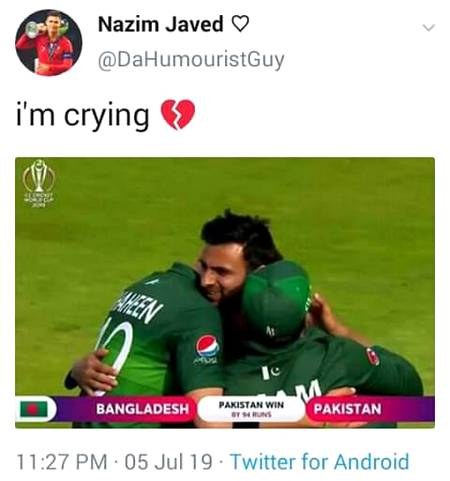This screenshot has height=481, width=450.
Task: Click the heart outline beside the name
Action: click(x=240, y=25)
